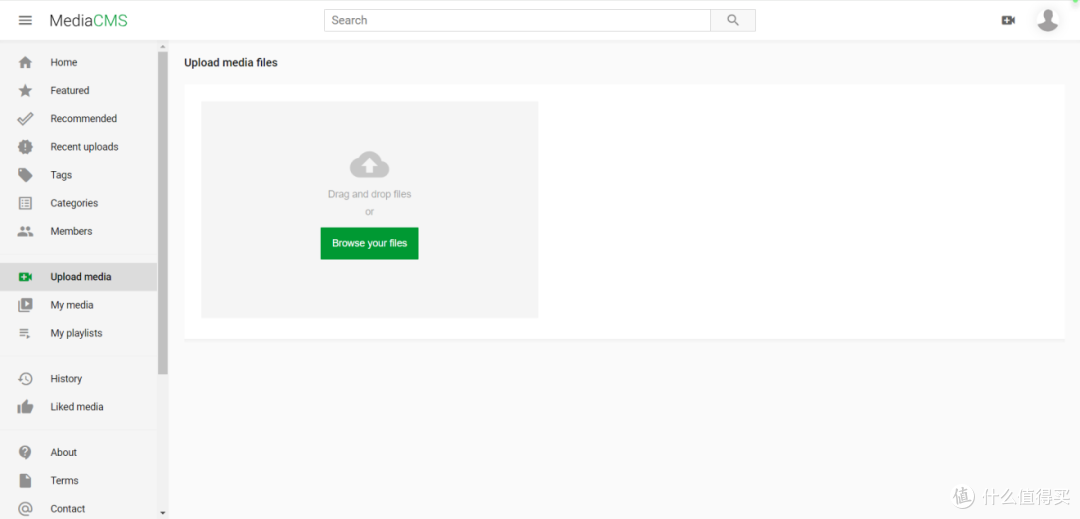
Task: Click the sidebar scrollbar down arrow
Action: [163, 512]
